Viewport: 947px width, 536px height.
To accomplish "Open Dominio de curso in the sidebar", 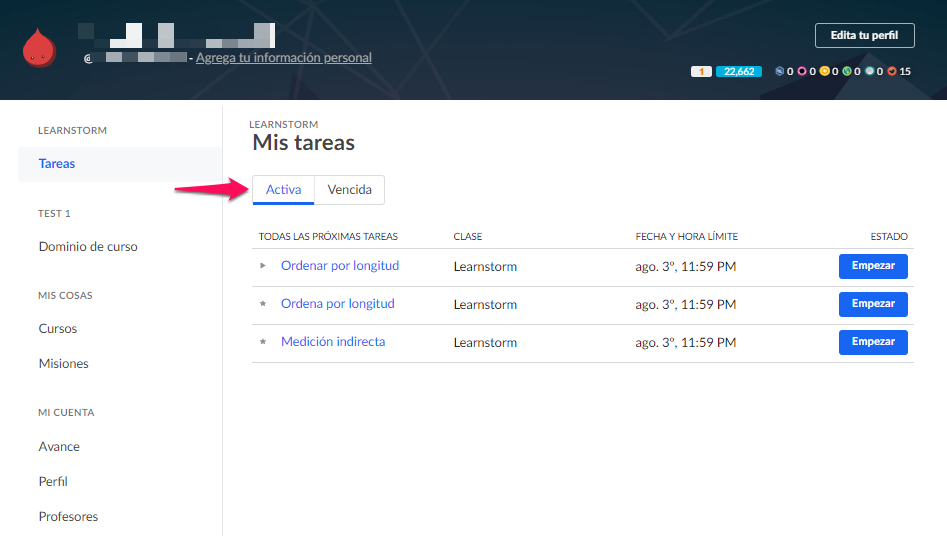I will point(88,247).
